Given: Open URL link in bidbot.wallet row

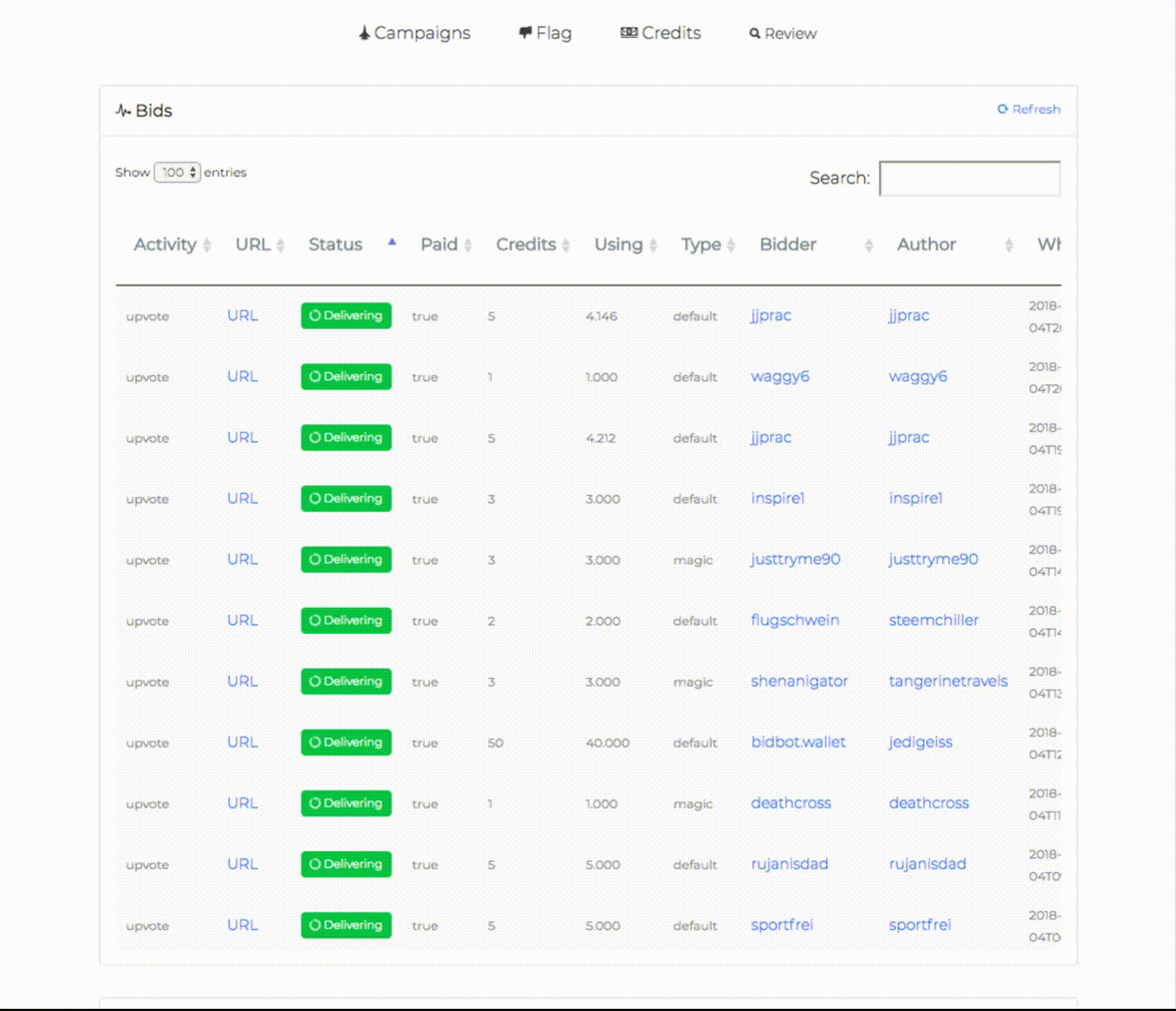Looking at the screenshot, I should click(x=243, y=743).
